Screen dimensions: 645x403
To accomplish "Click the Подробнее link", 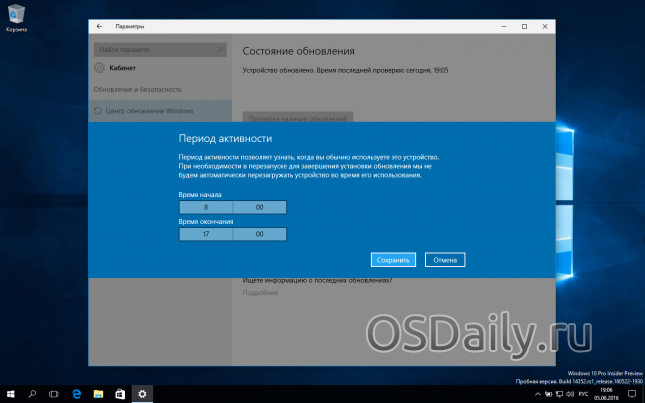I will pyautogui.click(x=260, y=294).
